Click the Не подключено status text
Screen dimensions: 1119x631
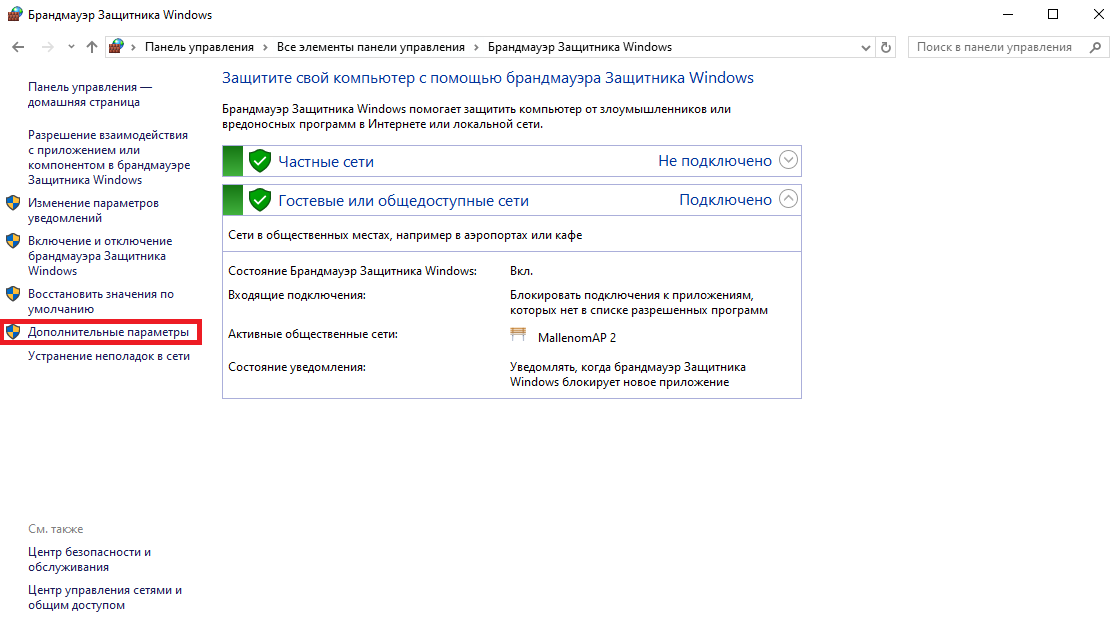(714, 161)
